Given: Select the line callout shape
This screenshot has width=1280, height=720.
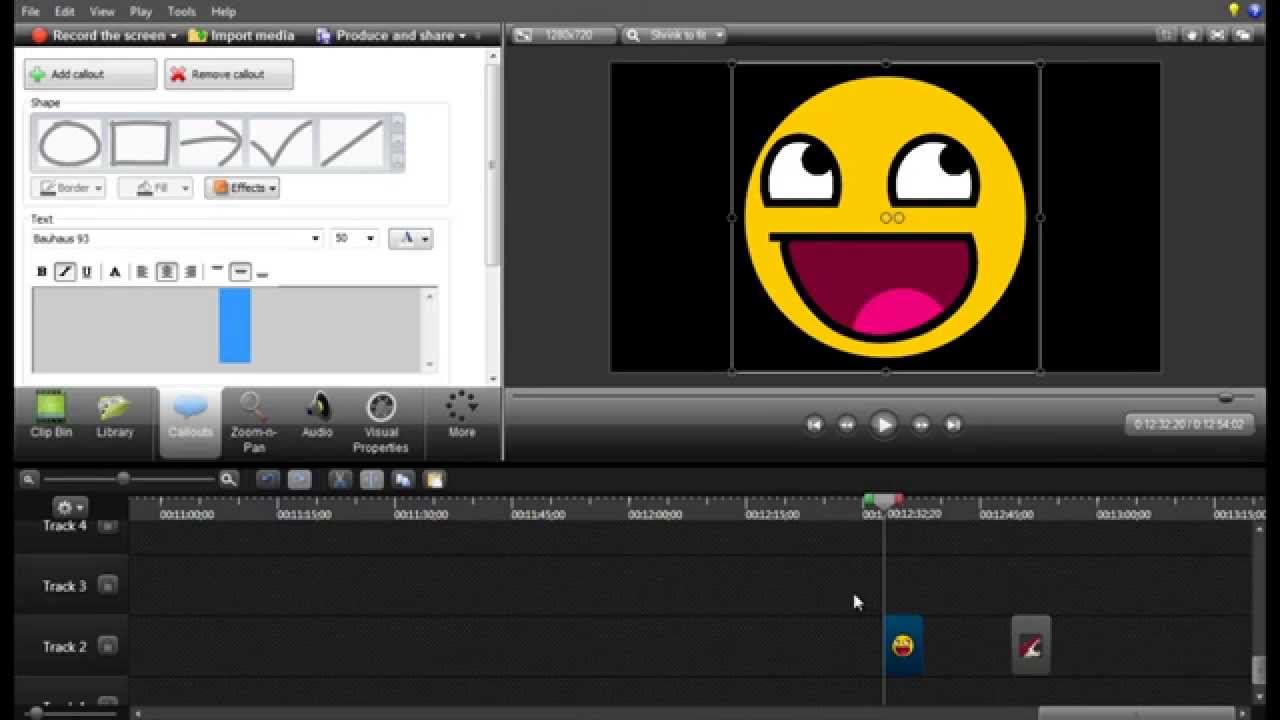Looking at the screenshot, I should pos(351,144).
